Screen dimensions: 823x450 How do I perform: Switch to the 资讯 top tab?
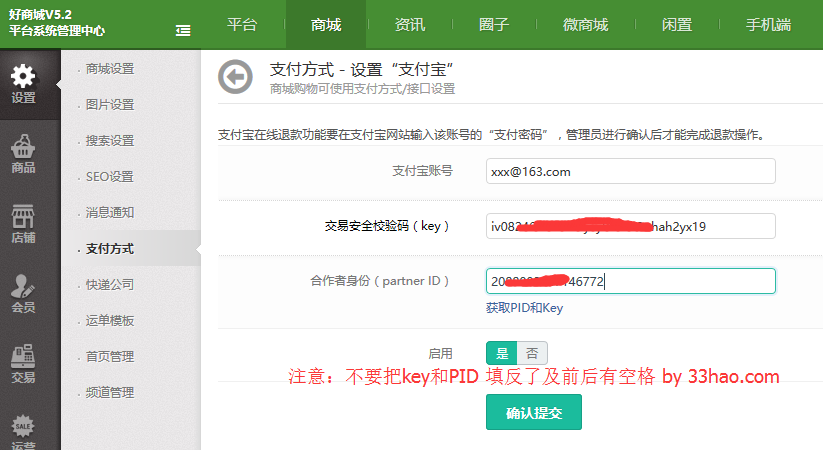tap(410, 25)
